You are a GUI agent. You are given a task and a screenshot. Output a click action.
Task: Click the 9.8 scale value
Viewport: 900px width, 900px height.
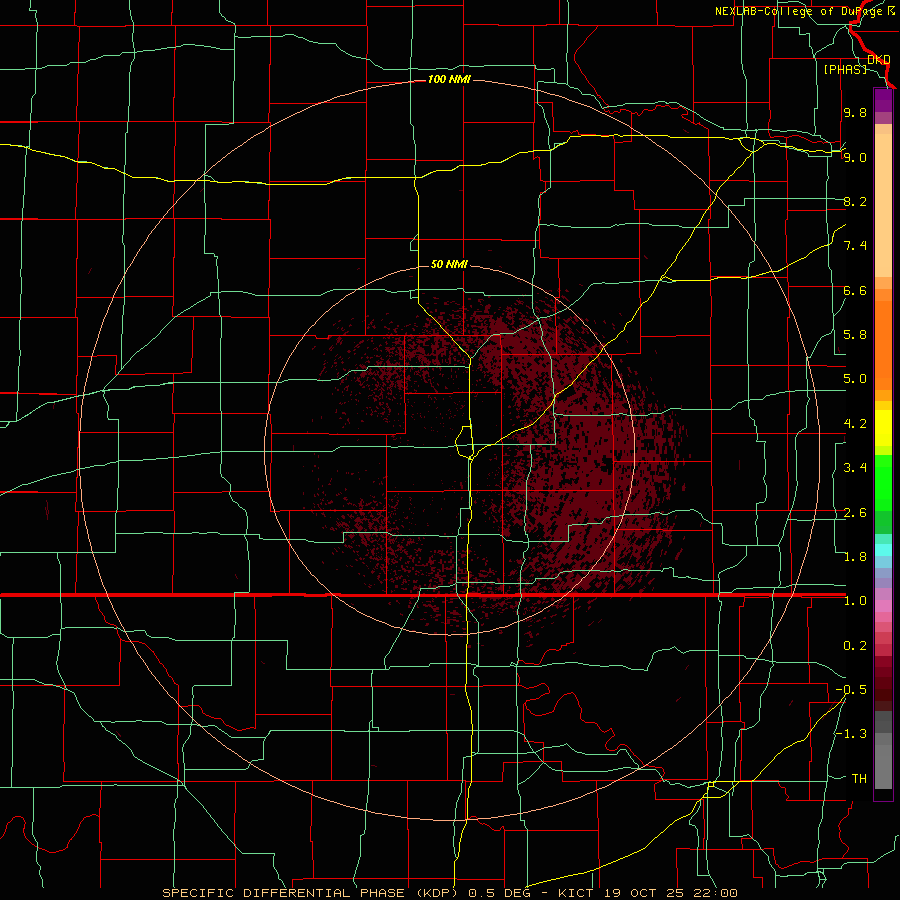pos(855,112)
